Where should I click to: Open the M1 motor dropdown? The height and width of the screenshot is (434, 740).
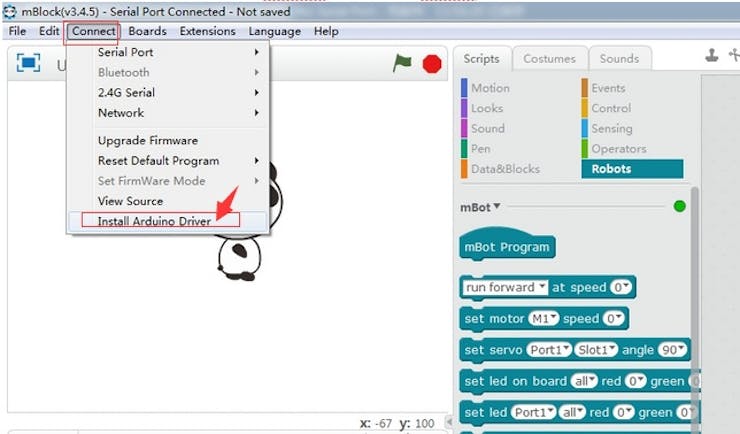[543, 319]
